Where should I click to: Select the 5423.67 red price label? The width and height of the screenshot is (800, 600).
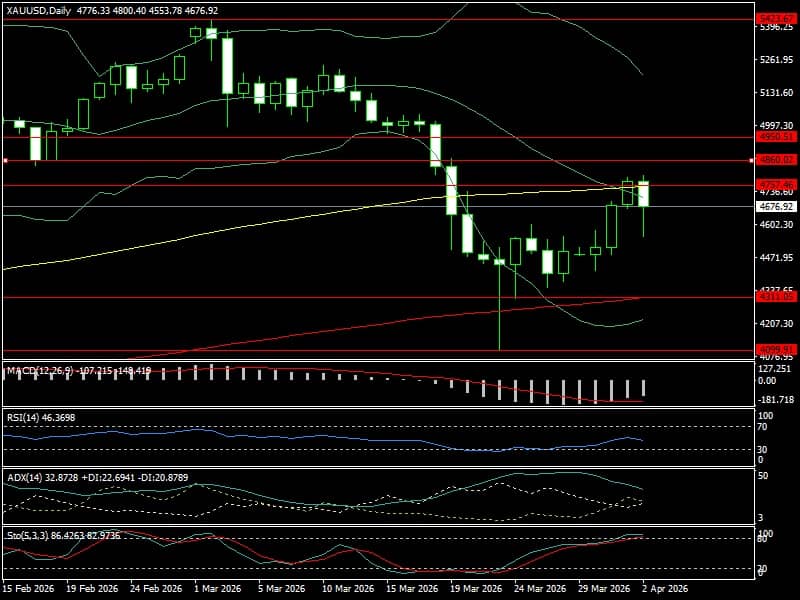(775, 19)
